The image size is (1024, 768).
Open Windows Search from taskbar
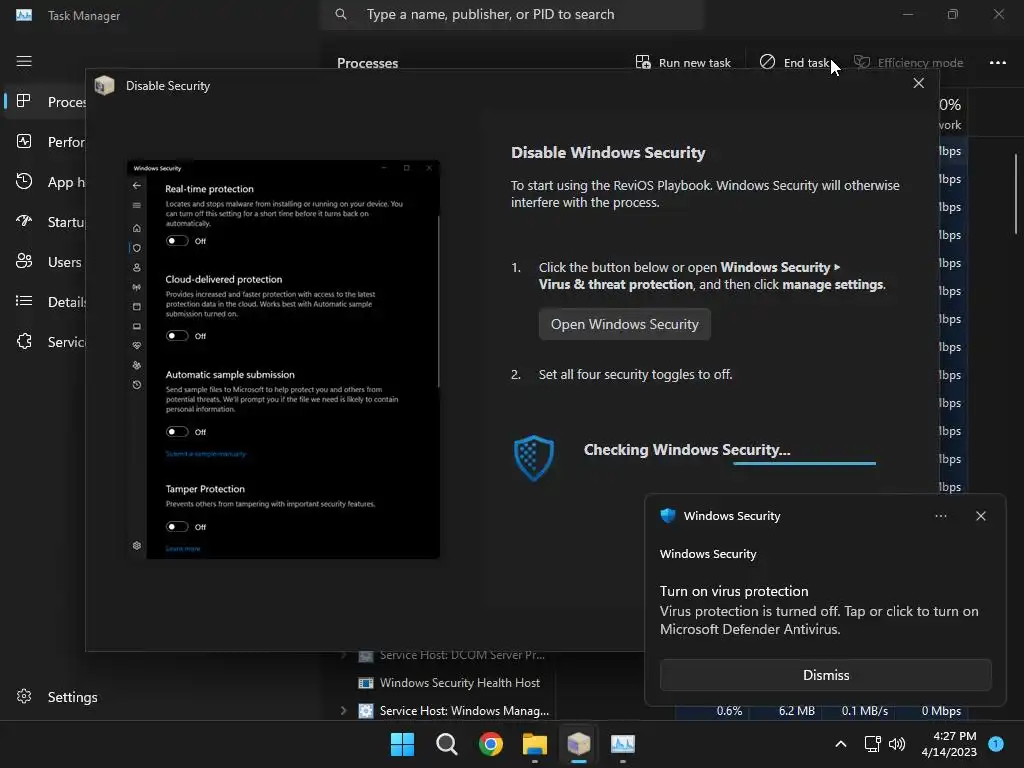(x=447, y=744)
